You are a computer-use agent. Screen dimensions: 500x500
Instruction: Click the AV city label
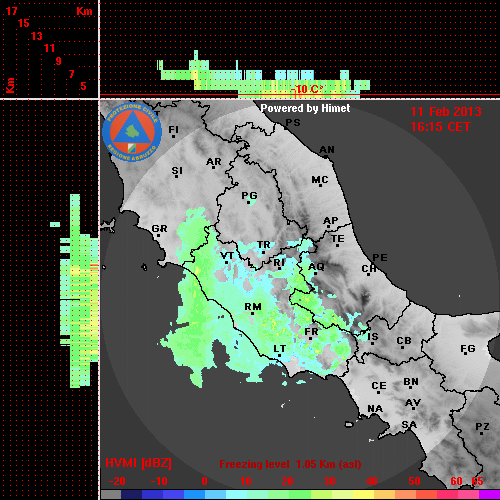point(413,403)
